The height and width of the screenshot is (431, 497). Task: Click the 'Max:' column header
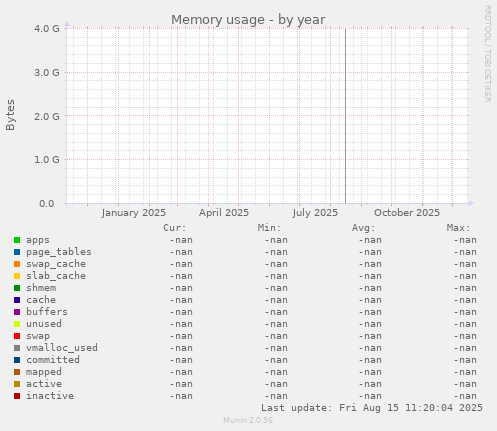[x=458, y=228]
